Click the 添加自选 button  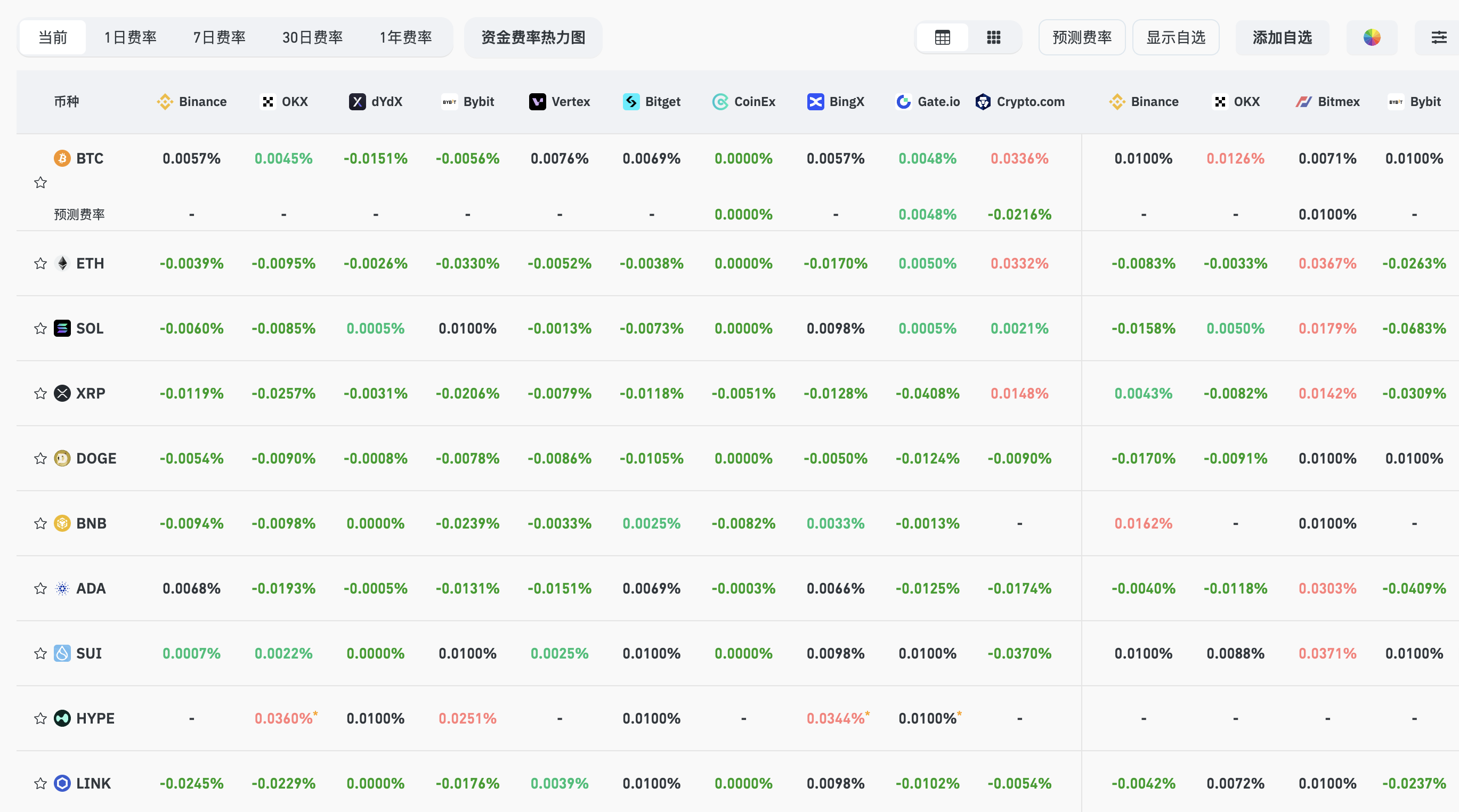tap(1282, 37)
